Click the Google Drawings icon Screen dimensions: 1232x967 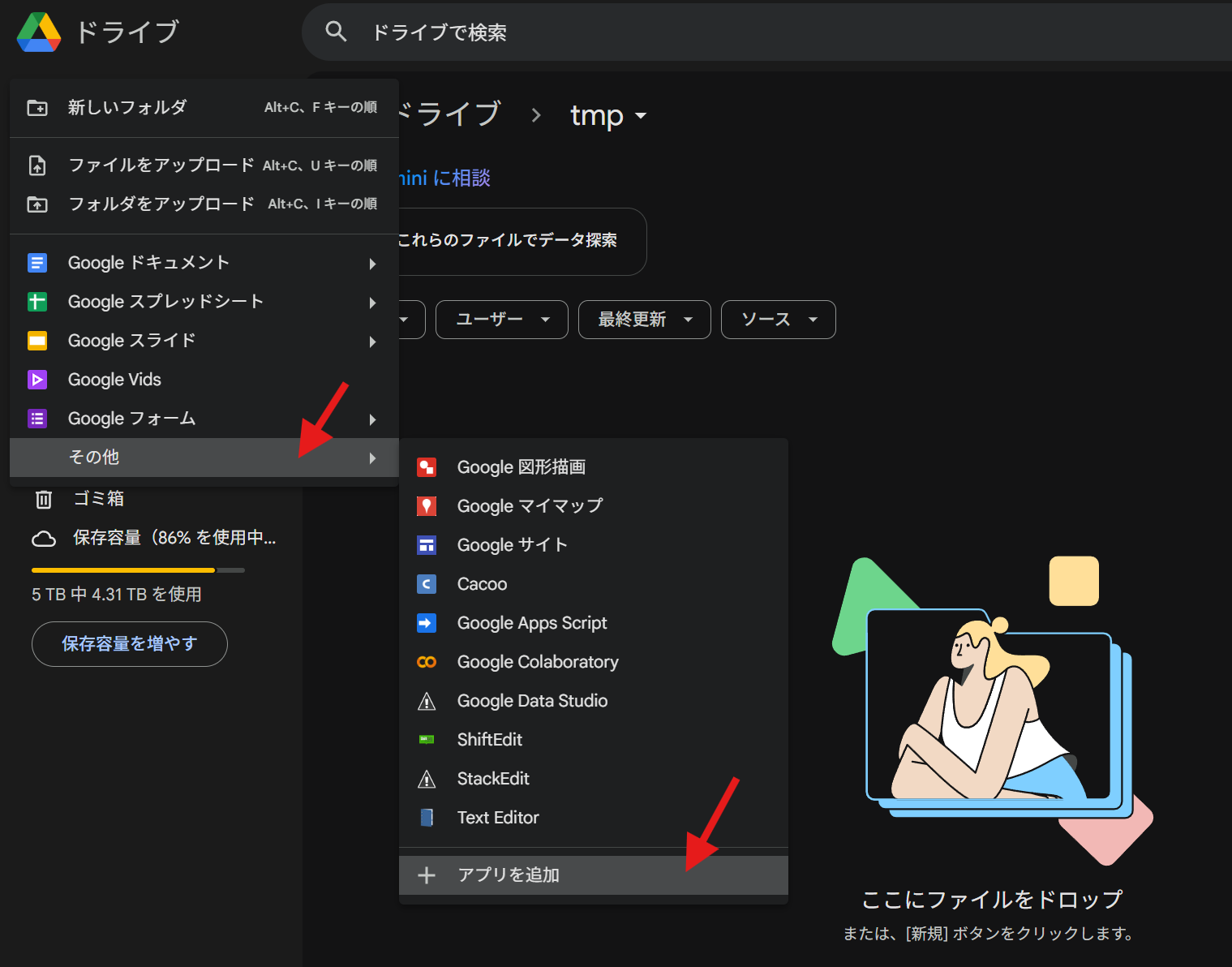click(427, 467)
